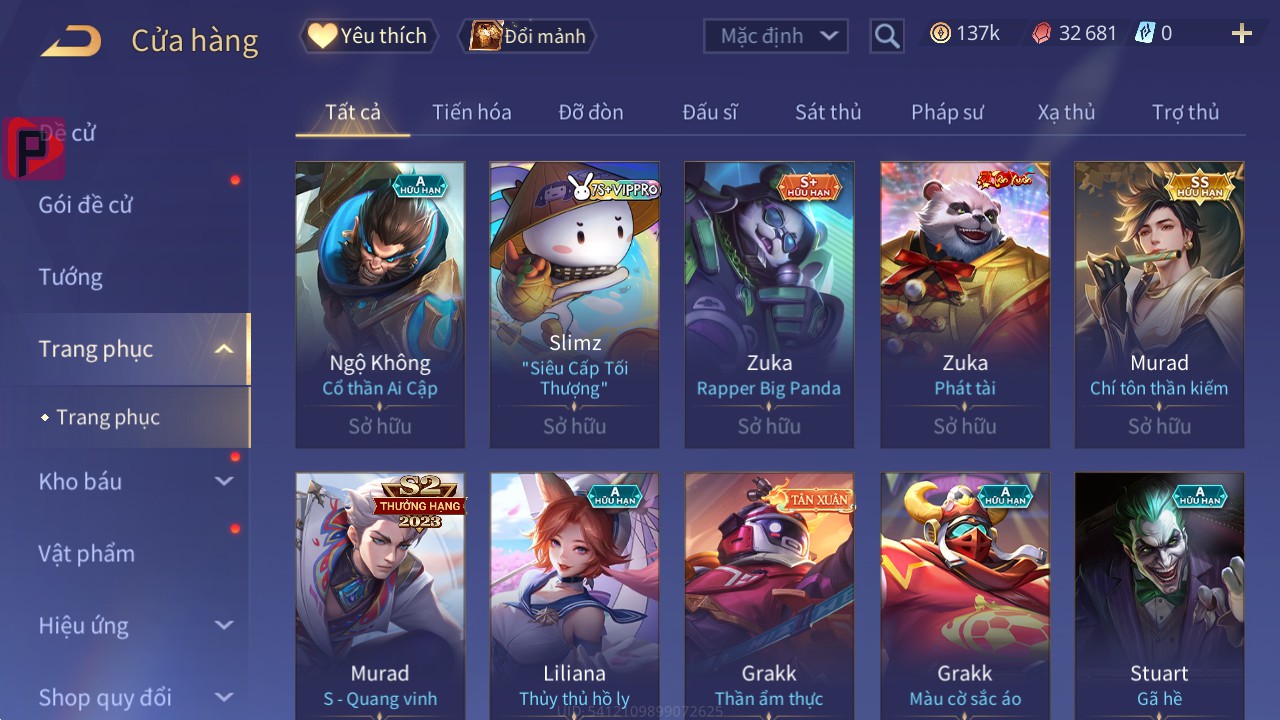Expand the Kho báu sidebar section

[x=224, y=481]
